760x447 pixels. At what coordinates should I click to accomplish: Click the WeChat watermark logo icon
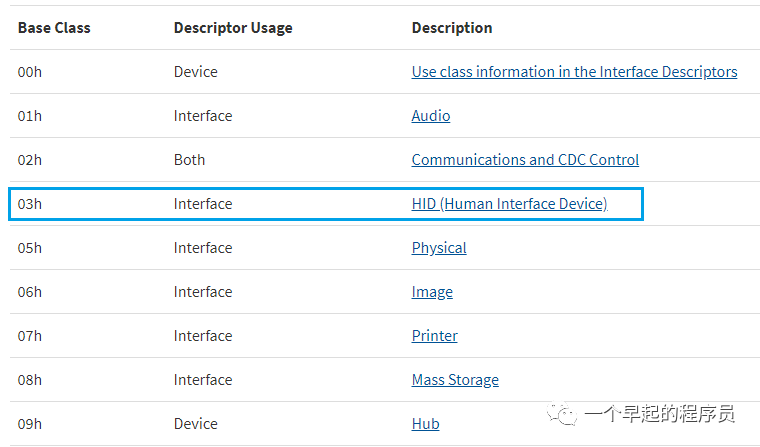(566, 412)
